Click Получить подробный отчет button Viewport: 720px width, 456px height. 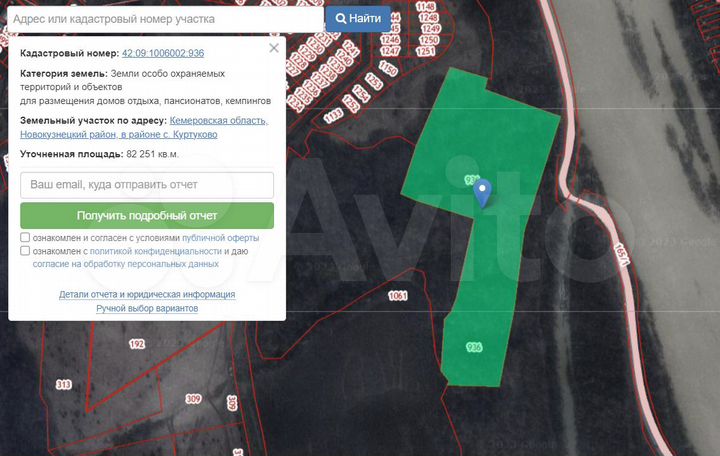click(x=147, y=216)
